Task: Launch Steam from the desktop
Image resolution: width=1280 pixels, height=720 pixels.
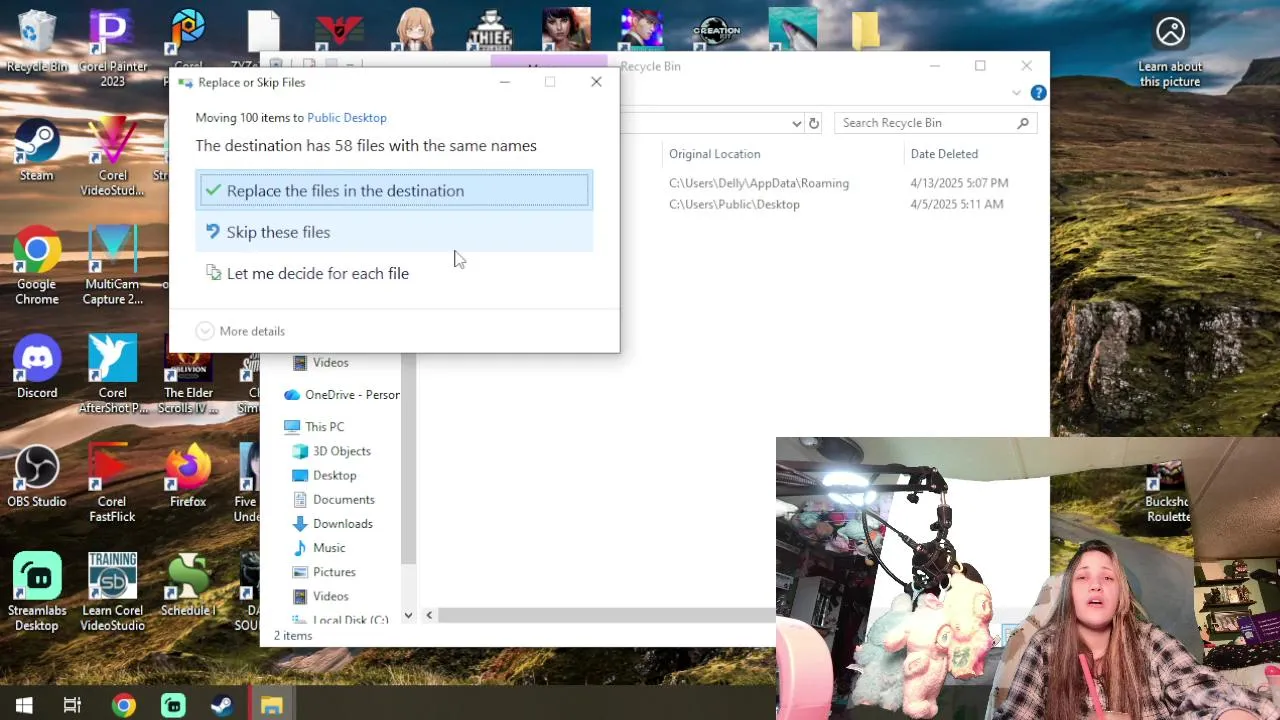Action: pyautogui.click(x=37, y=150)
